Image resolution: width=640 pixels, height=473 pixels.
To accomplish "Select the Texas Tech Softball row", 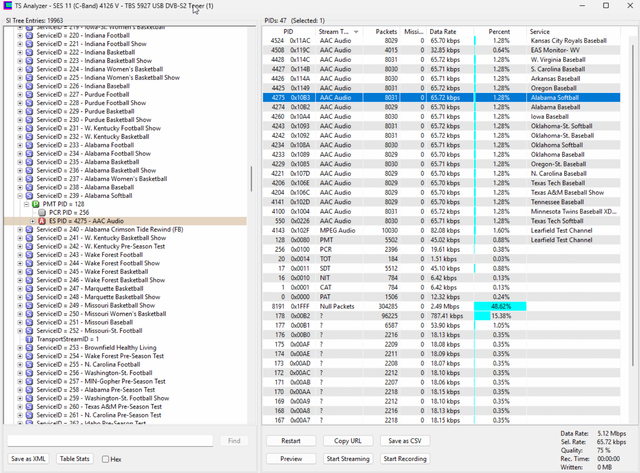I will coord(441,221).
